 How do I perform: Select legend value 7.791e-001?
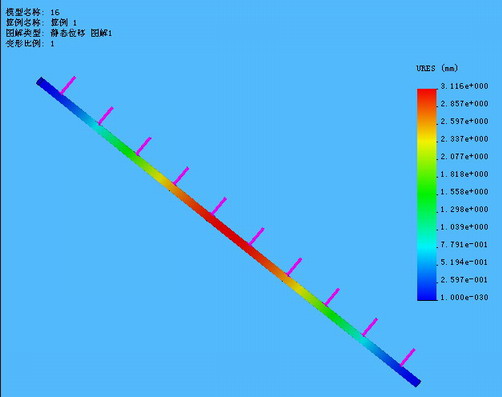pyautogui.click(x=464, y=245)
